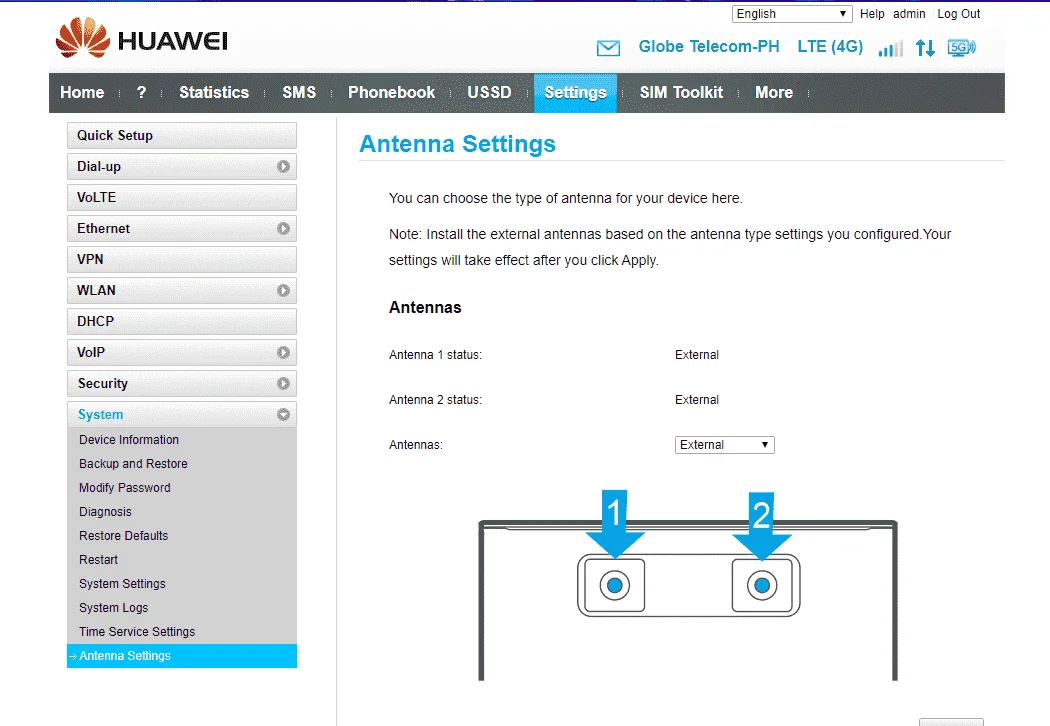
Task: Open Time Service Settings page
Action: pyautogui.click(x=137, y=632)
